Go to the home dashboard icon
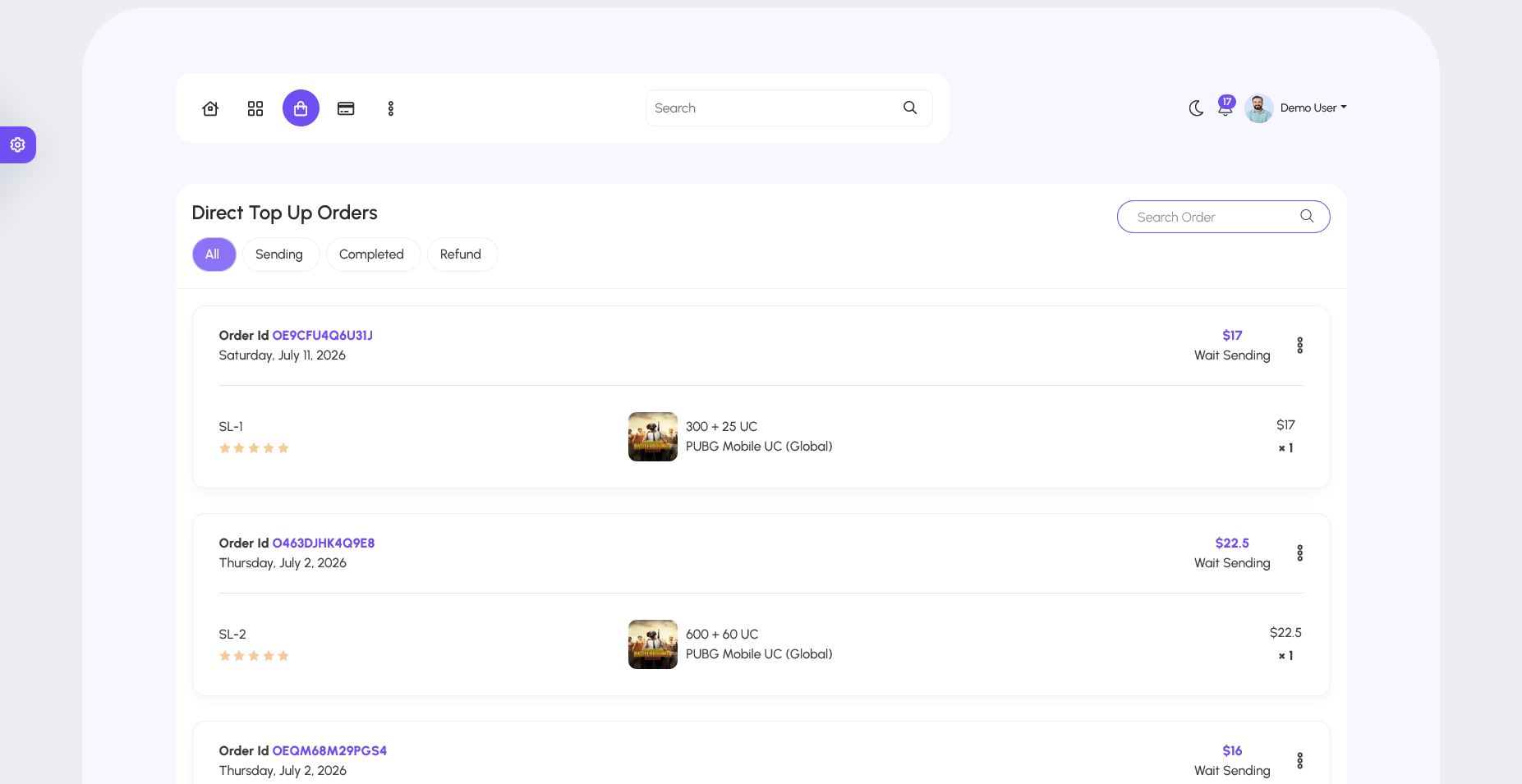 210,108
